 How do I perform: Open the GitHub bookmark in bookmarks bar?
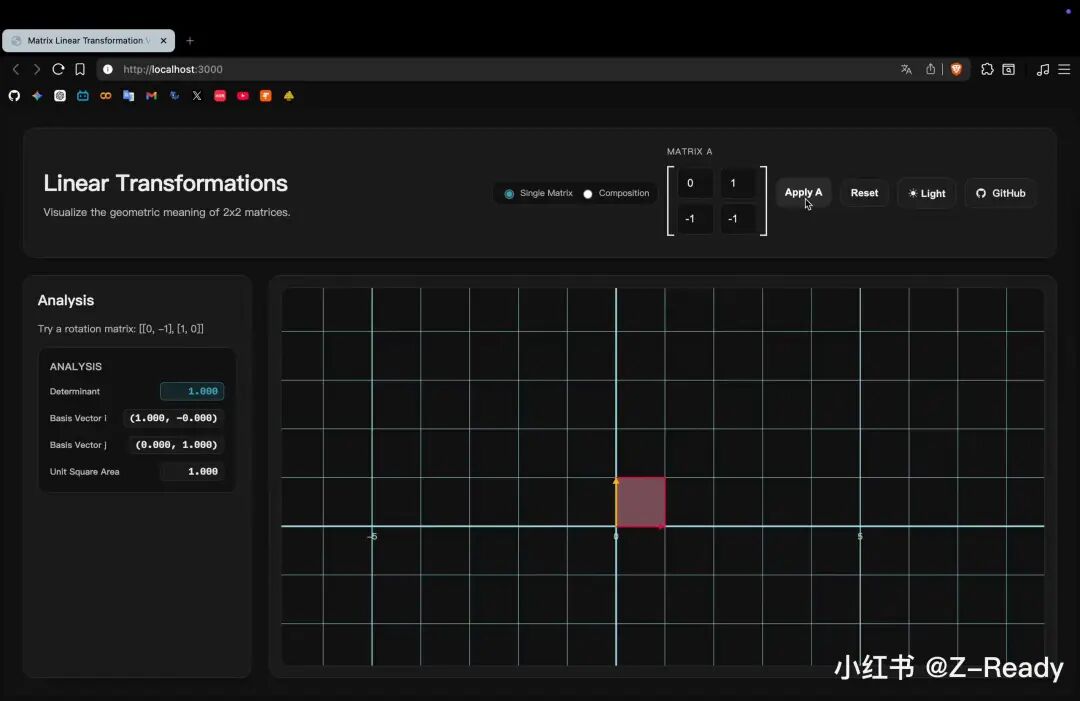[14, 96]
